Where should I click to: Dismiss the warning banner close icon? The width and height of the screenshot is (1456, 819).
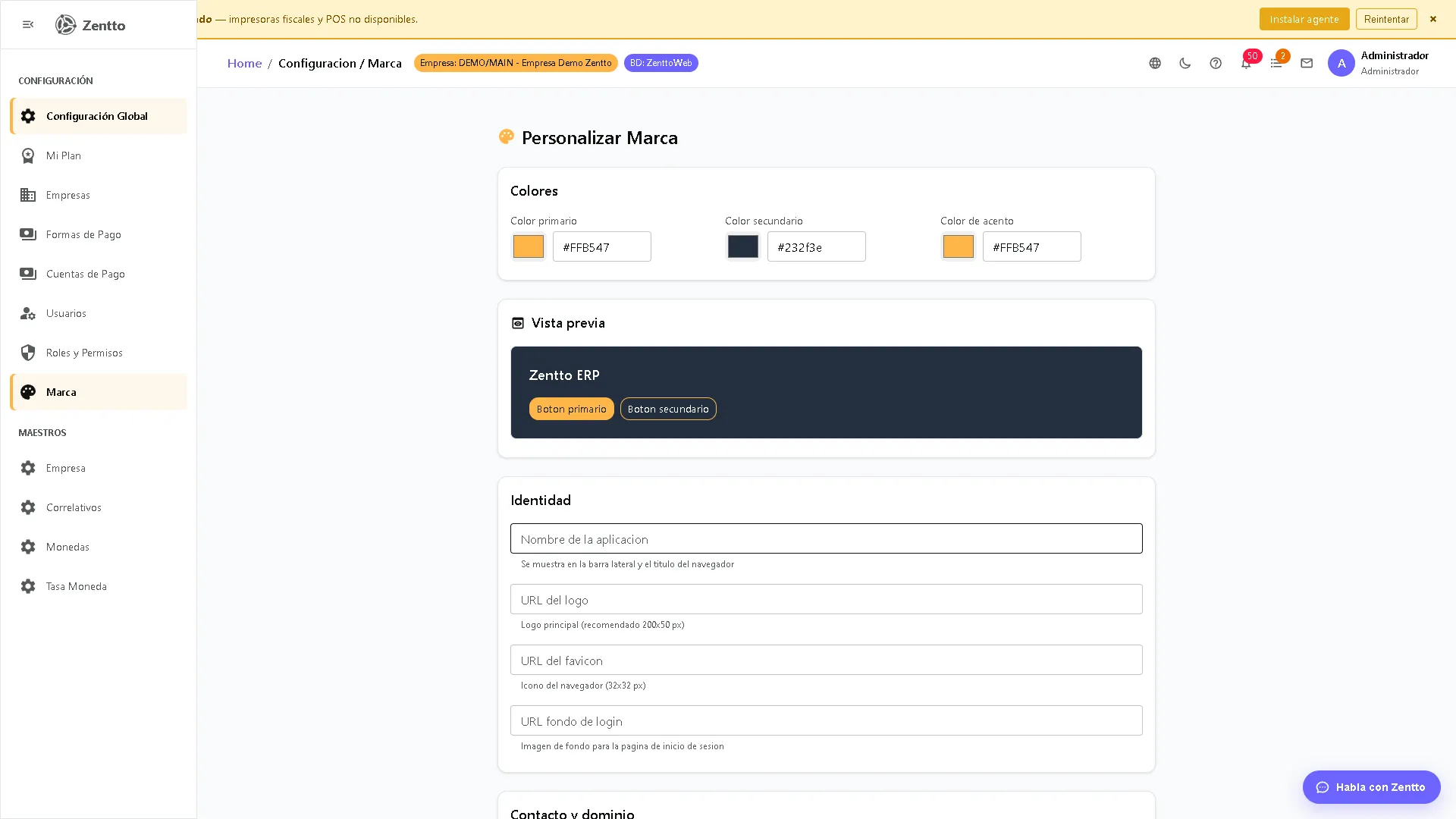tap(1433, 19)
